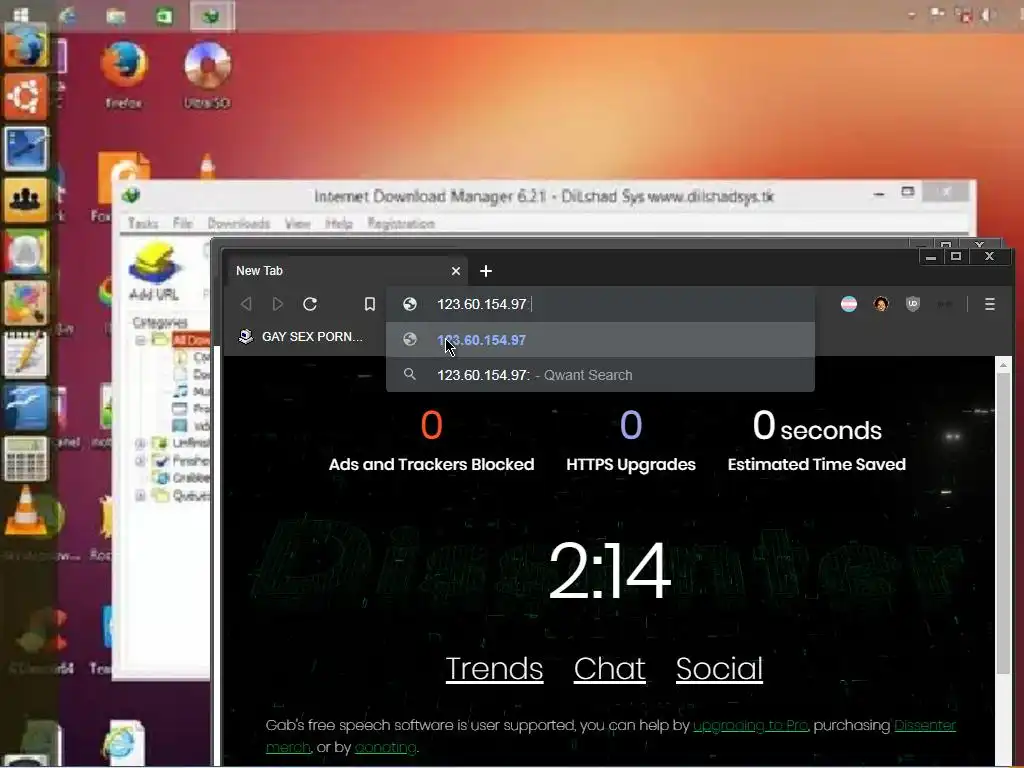Click the Estimated Time Saved counter
Screen dimensions: 1024x768
816,441
